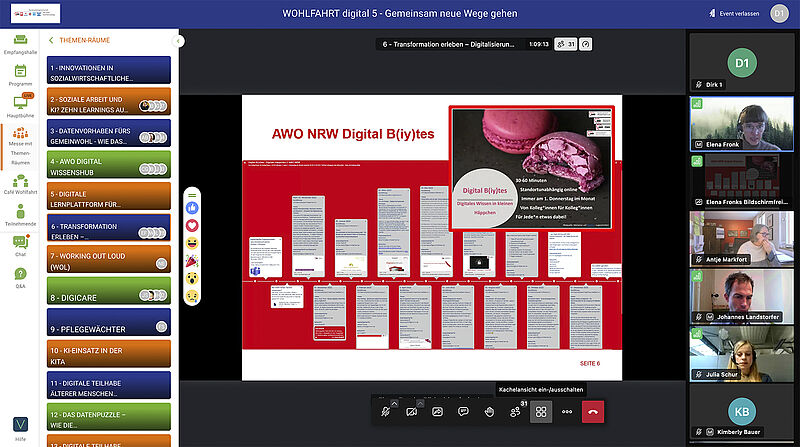Select Antje Markfort video tile
The image size is (800, 447).
click(x=741, y=239)
